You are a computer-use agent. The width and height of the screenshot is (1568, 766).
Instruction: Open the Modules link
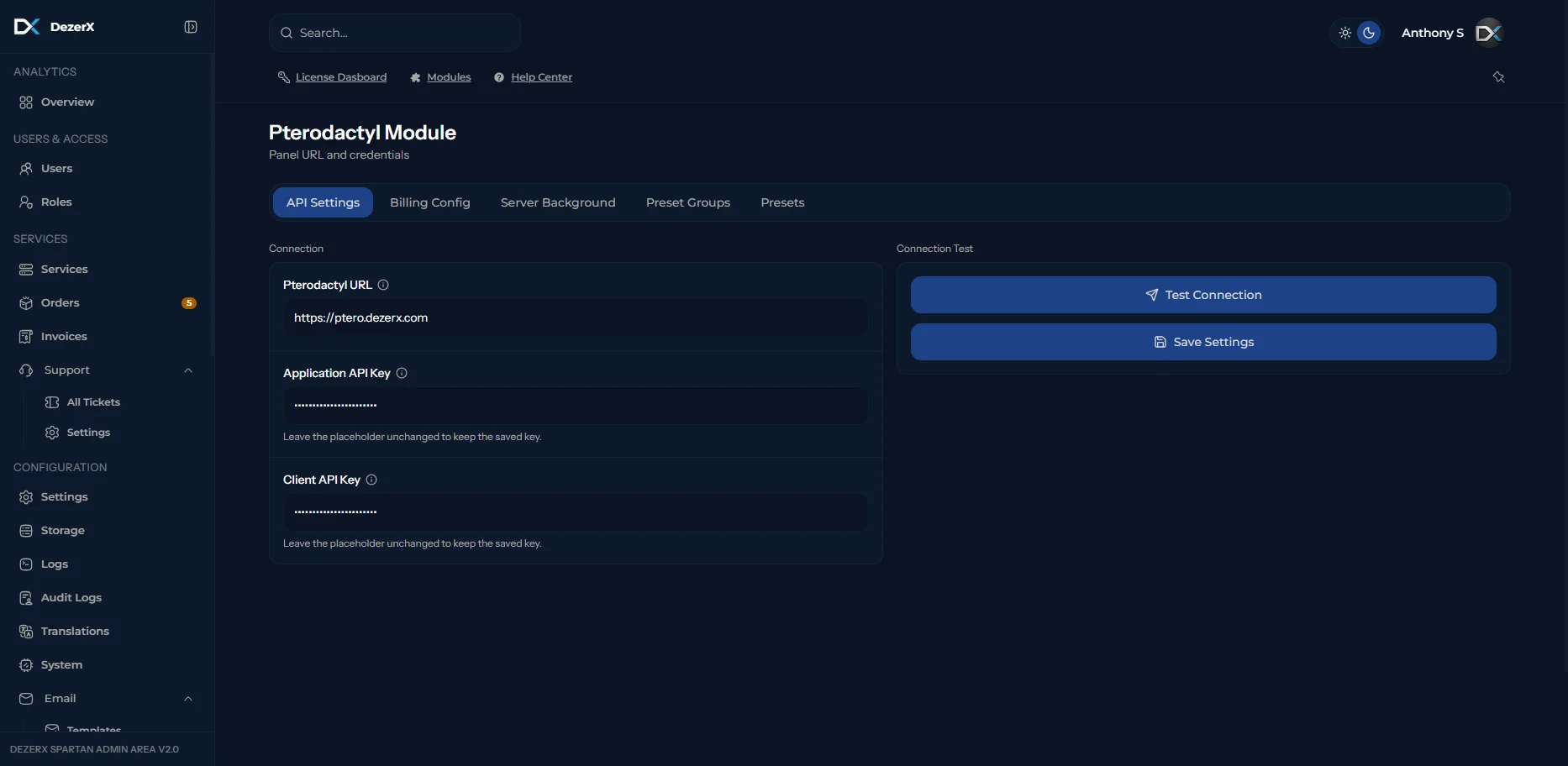pos(449,77)
